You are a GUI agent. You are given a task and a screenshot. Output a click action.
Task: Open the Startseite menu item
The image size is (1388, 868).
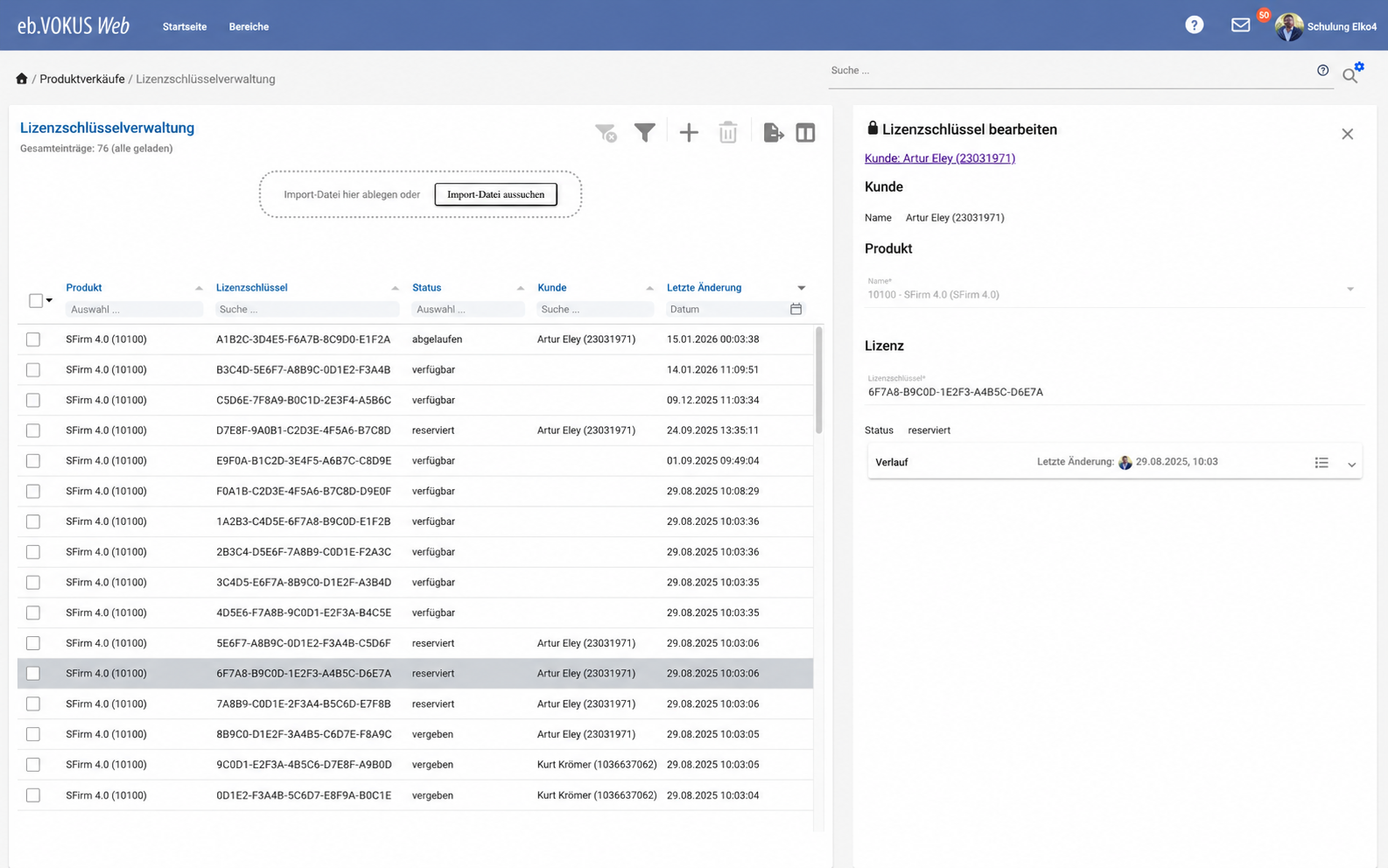[x=185, y=27]
